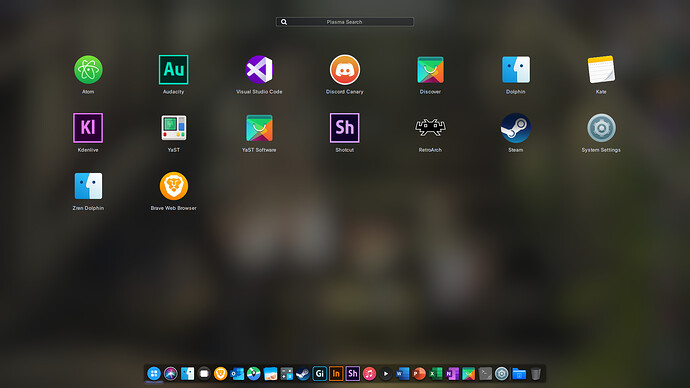This screenshot has height=388, width=690.
Task: Launch Visual Studio Code
Action: coord(259,70)
